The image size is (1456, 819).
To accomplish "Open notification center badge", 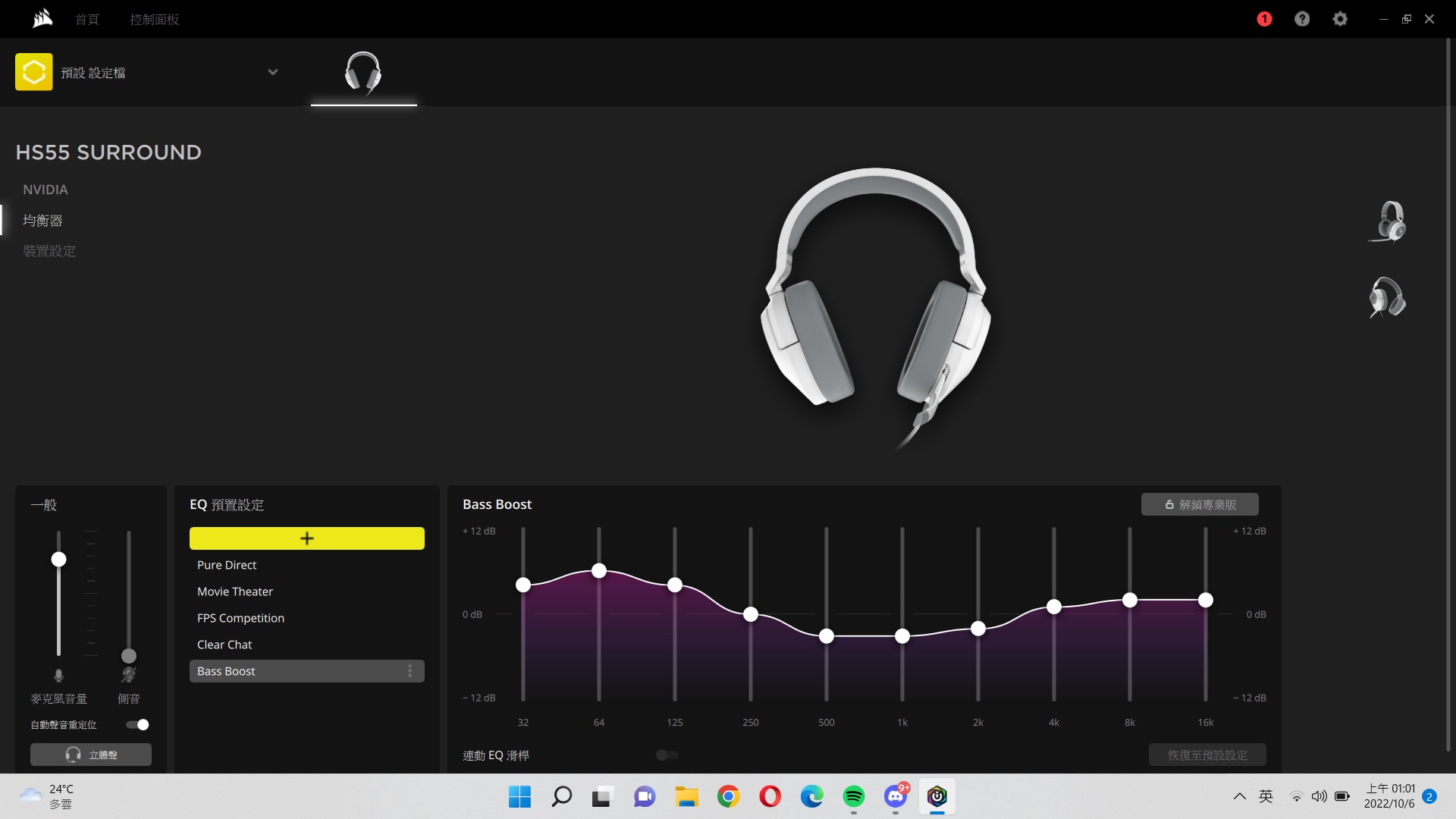I will (1429, 796).
